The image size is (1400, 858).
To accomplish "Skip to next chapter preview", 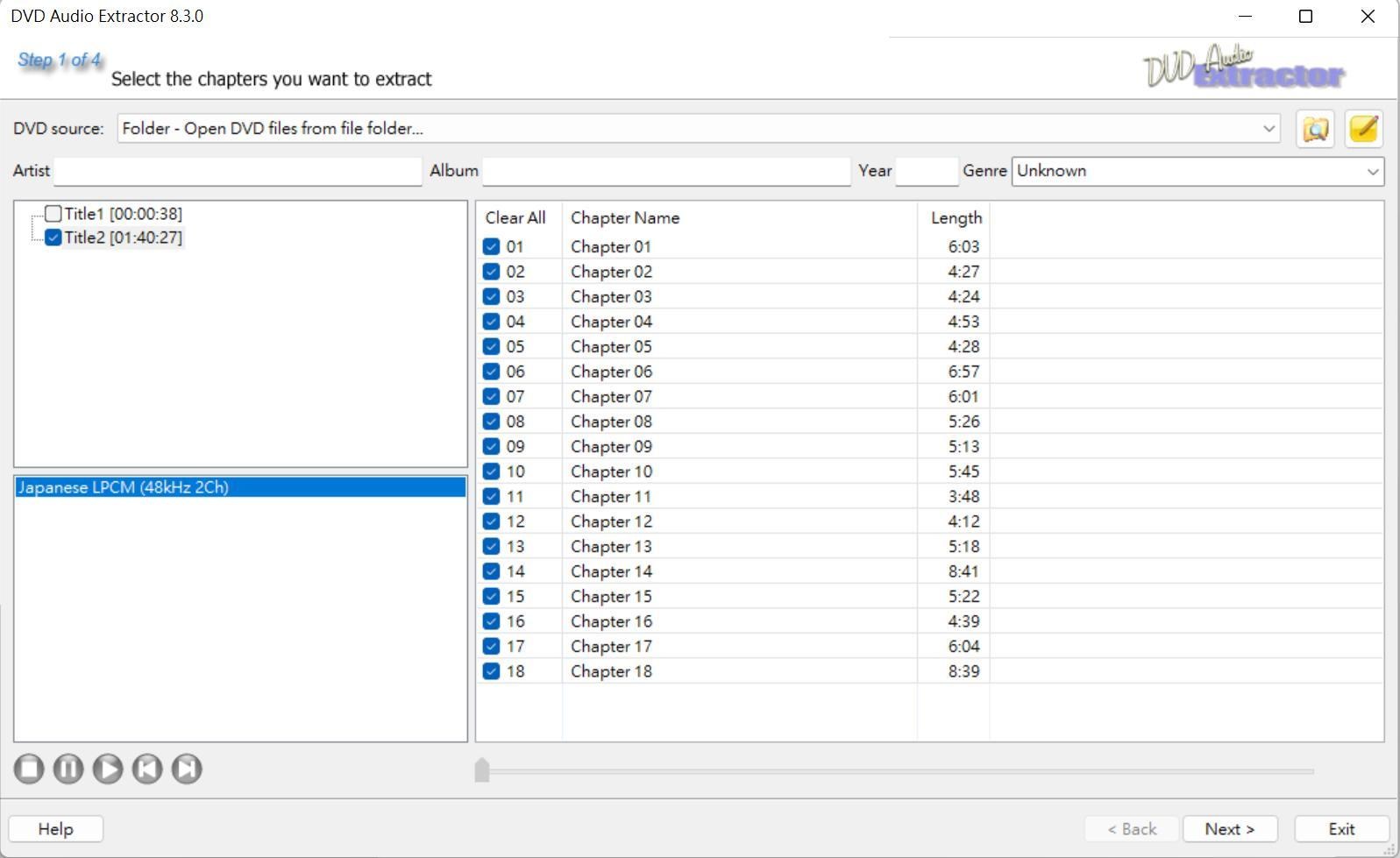I will 187,769.
